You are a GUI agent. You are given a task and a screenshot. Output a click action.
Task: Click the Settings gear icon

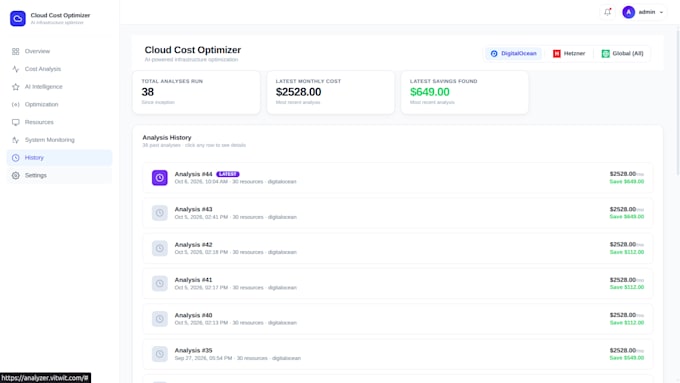point(16,176)
